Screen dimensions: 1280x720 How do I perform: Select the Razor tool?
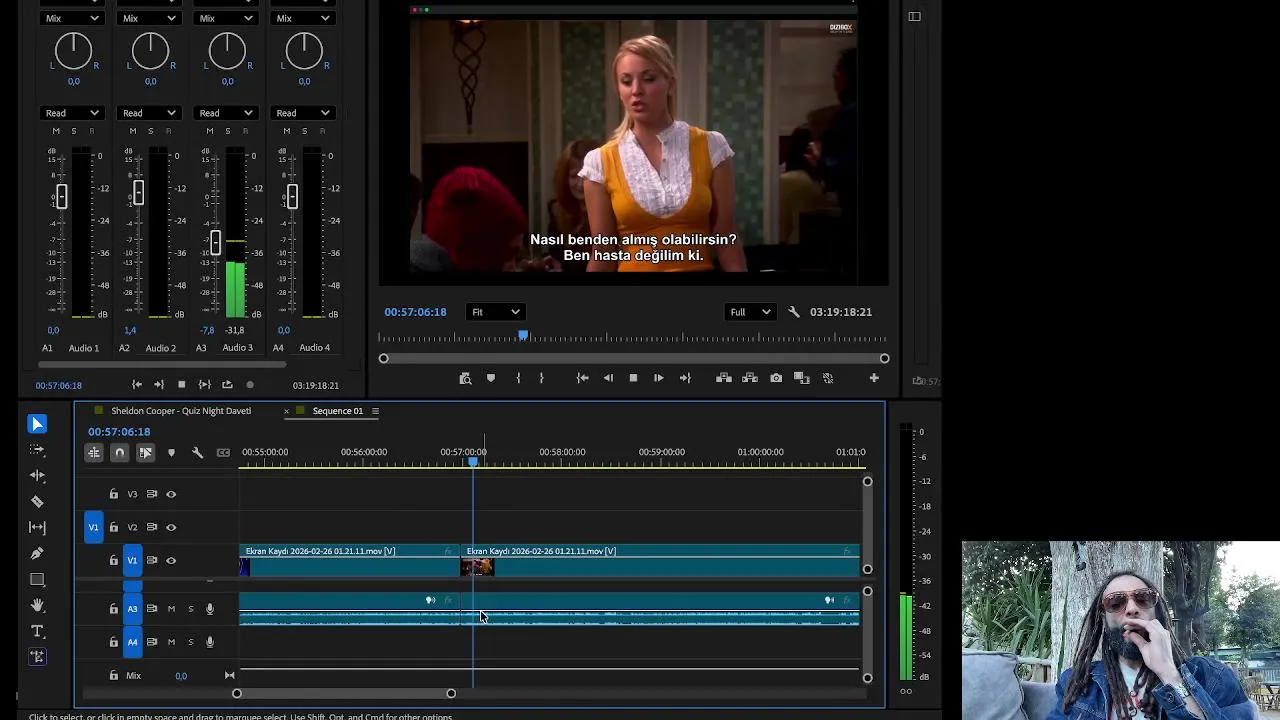pyautogui.click(x=37, y=501)
